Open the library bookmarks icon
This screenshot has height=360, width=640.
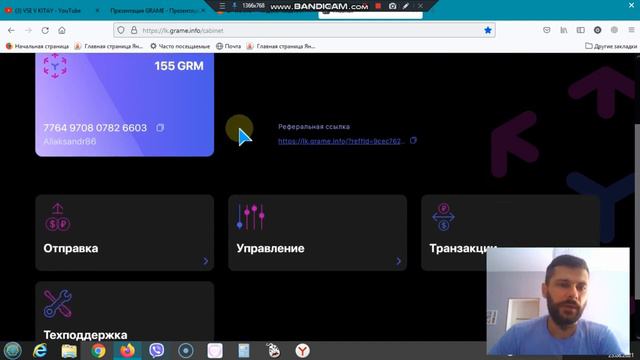point(564,30)
